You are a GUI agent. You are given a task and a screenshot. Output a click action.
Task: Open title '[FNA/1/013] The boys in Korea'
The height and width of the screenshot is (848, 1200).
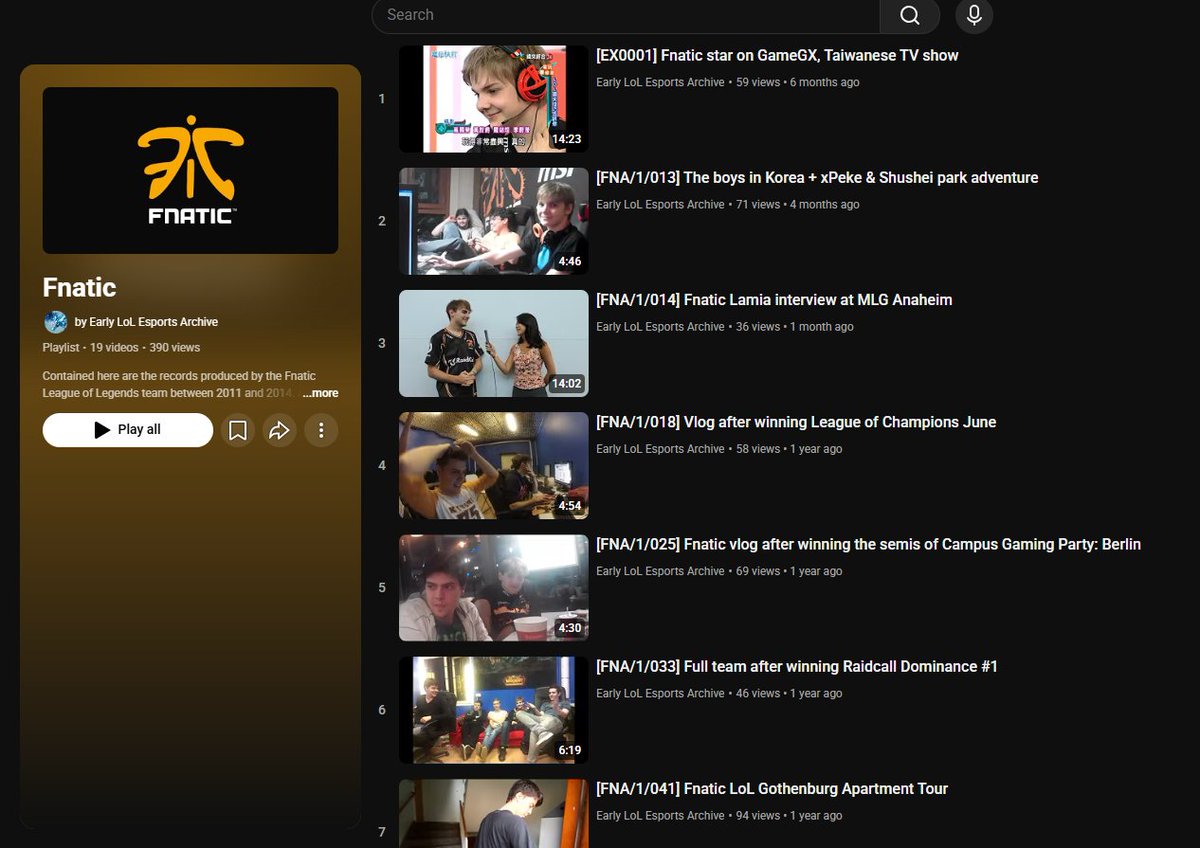coord(817,178)
